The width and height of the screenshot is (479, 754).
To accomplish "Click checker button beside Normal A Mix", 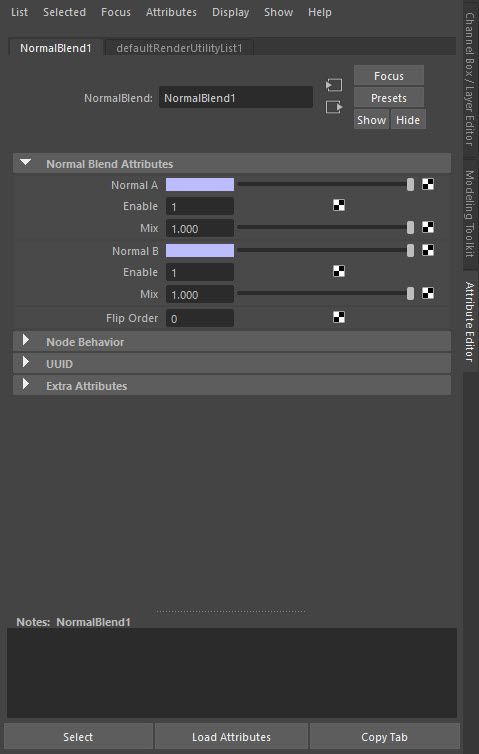I will [428, 227].
